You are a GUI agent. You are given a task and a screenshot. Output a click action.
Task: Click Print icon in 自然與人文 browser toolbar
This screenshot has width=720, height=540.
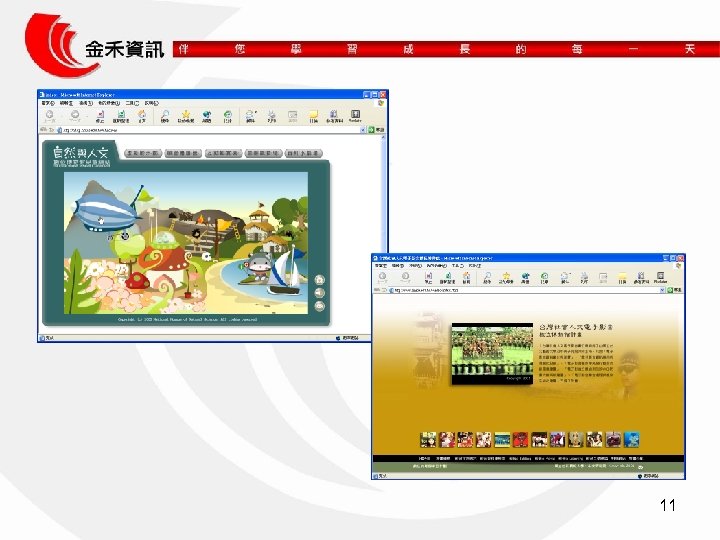(272, 116)
